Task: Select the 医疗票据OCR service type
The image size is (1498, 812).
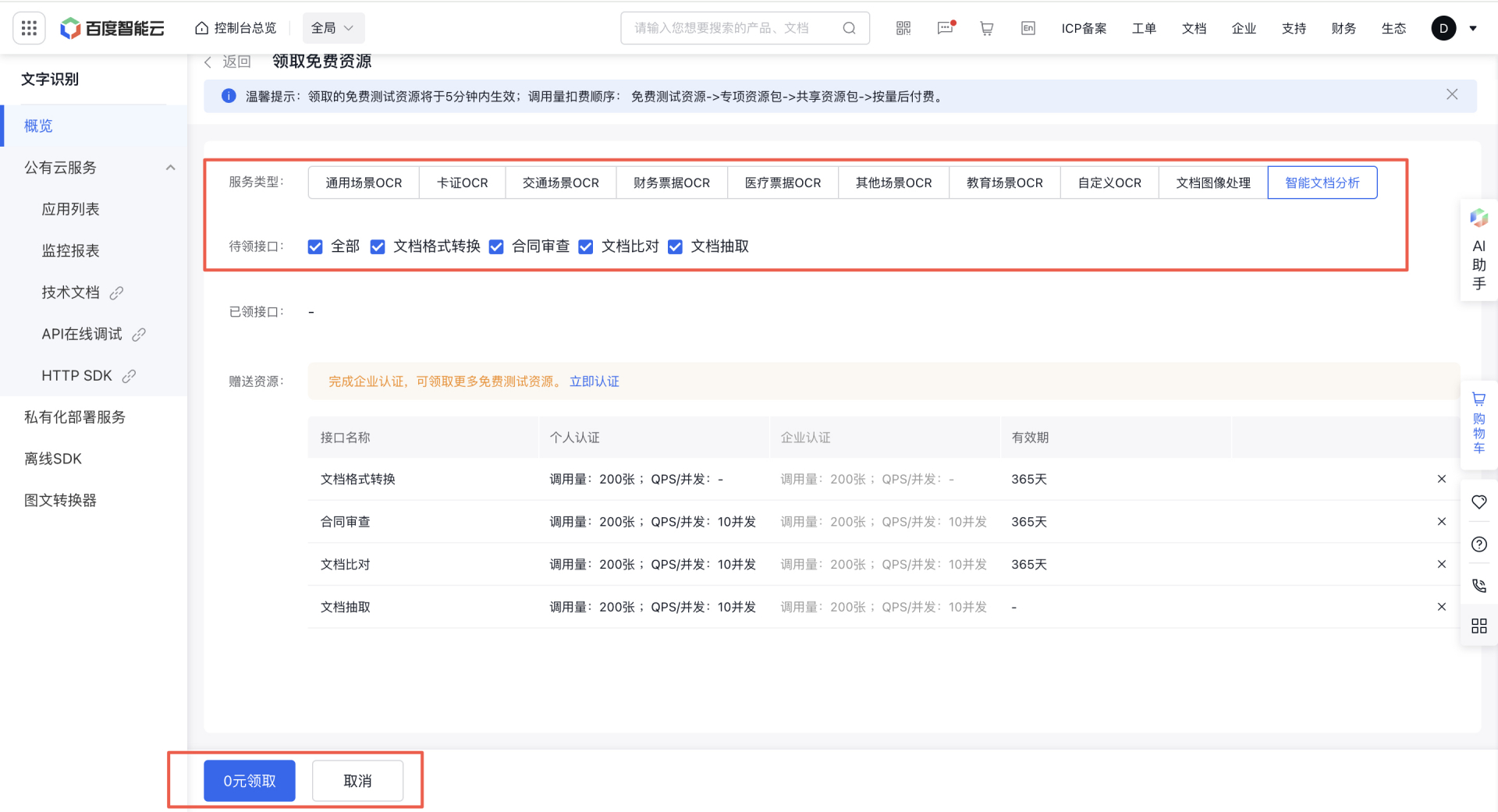Action: click(x=783, y=183)
